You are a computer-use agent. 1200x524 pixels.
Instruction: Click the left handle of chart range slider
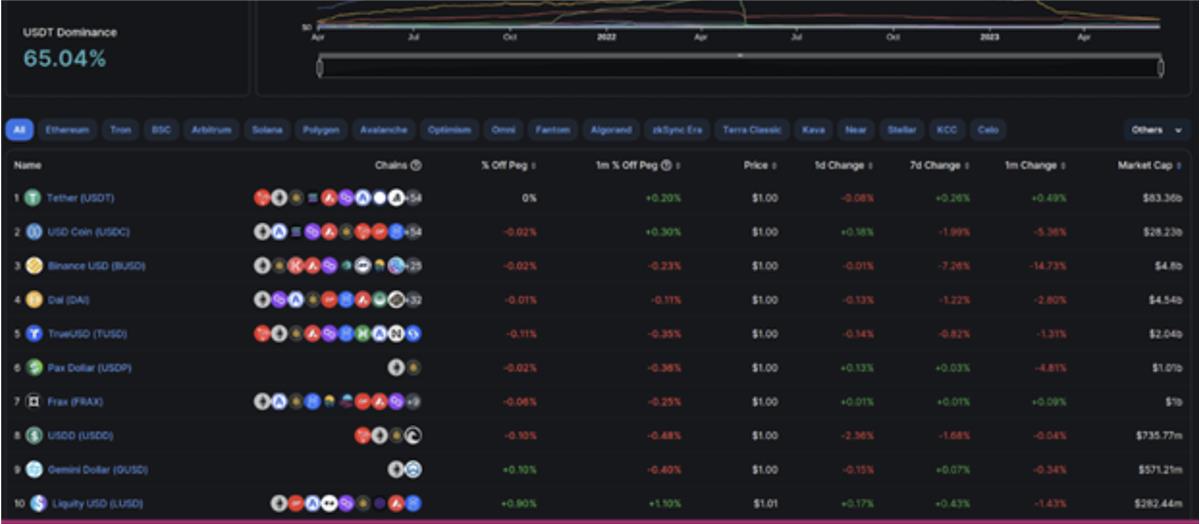click(320, 68)
